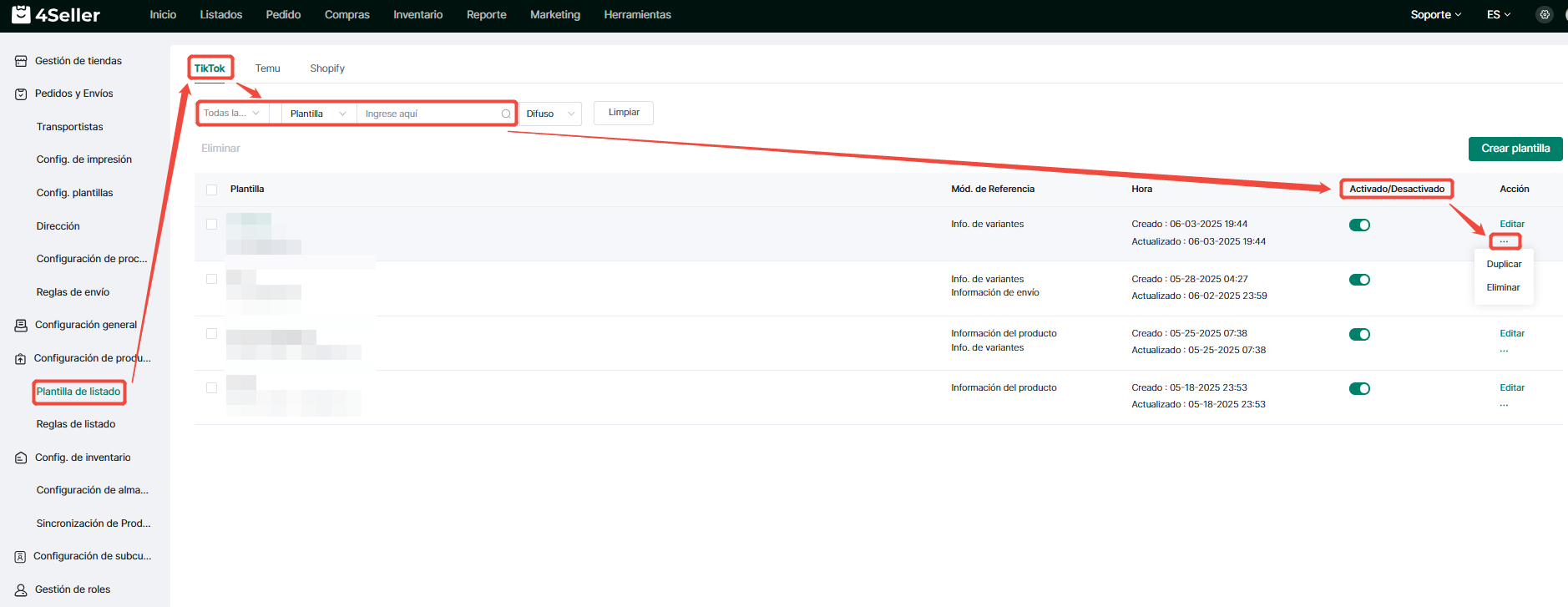
Task: Open Reglas de envío in the sidebar
Action: (x=73, y=292)
